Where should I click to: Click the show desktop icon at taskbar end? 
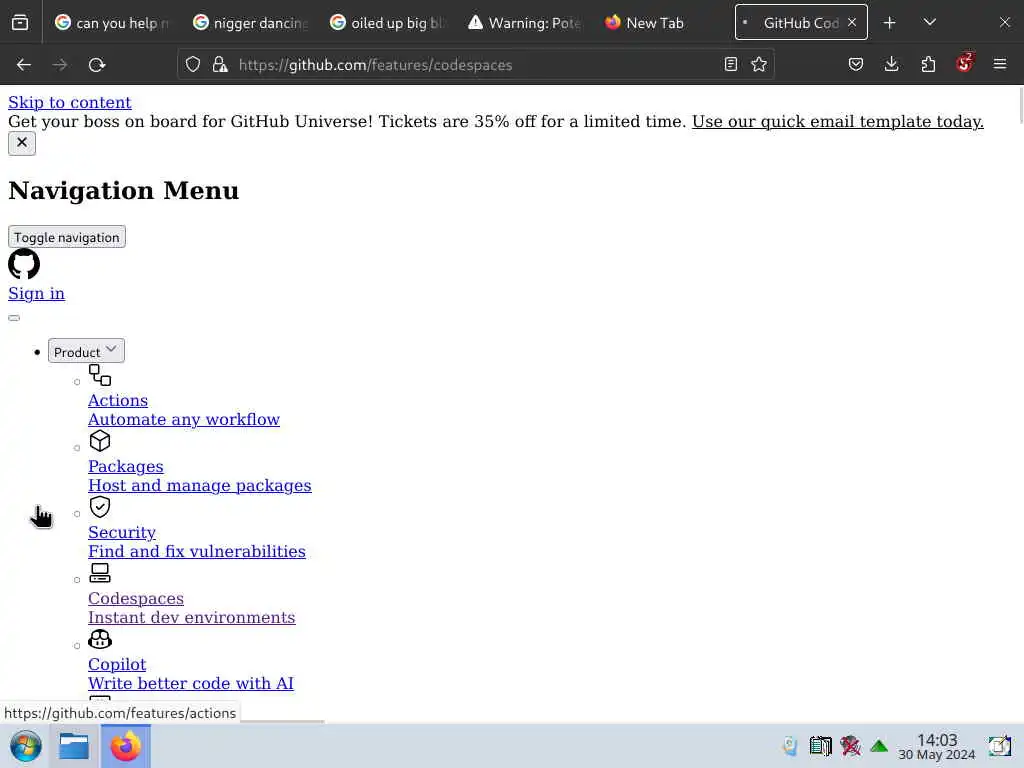1000,746
